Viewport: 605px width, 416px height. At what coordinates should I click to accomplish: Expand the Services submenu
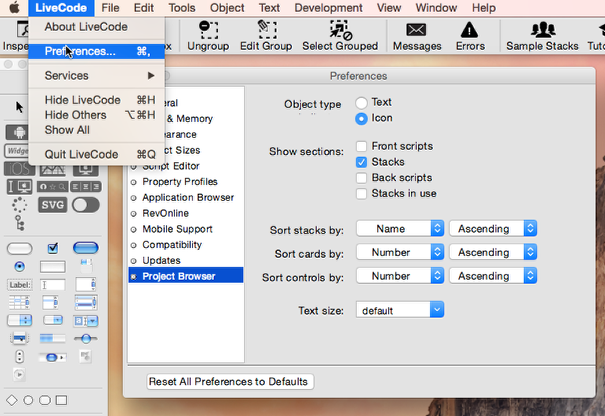coord(96,76)
